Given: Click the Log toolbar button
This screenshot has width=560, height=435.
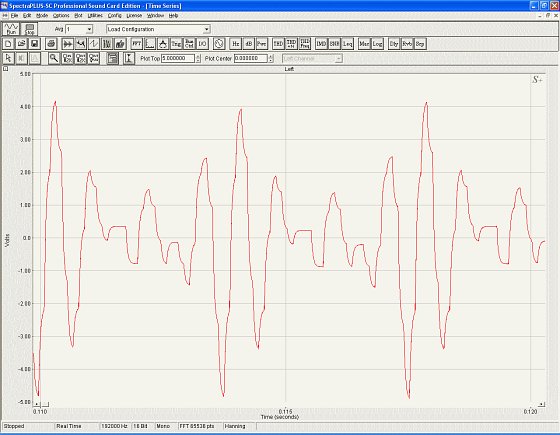Looking at the screenshot, I should pos(377,44).
